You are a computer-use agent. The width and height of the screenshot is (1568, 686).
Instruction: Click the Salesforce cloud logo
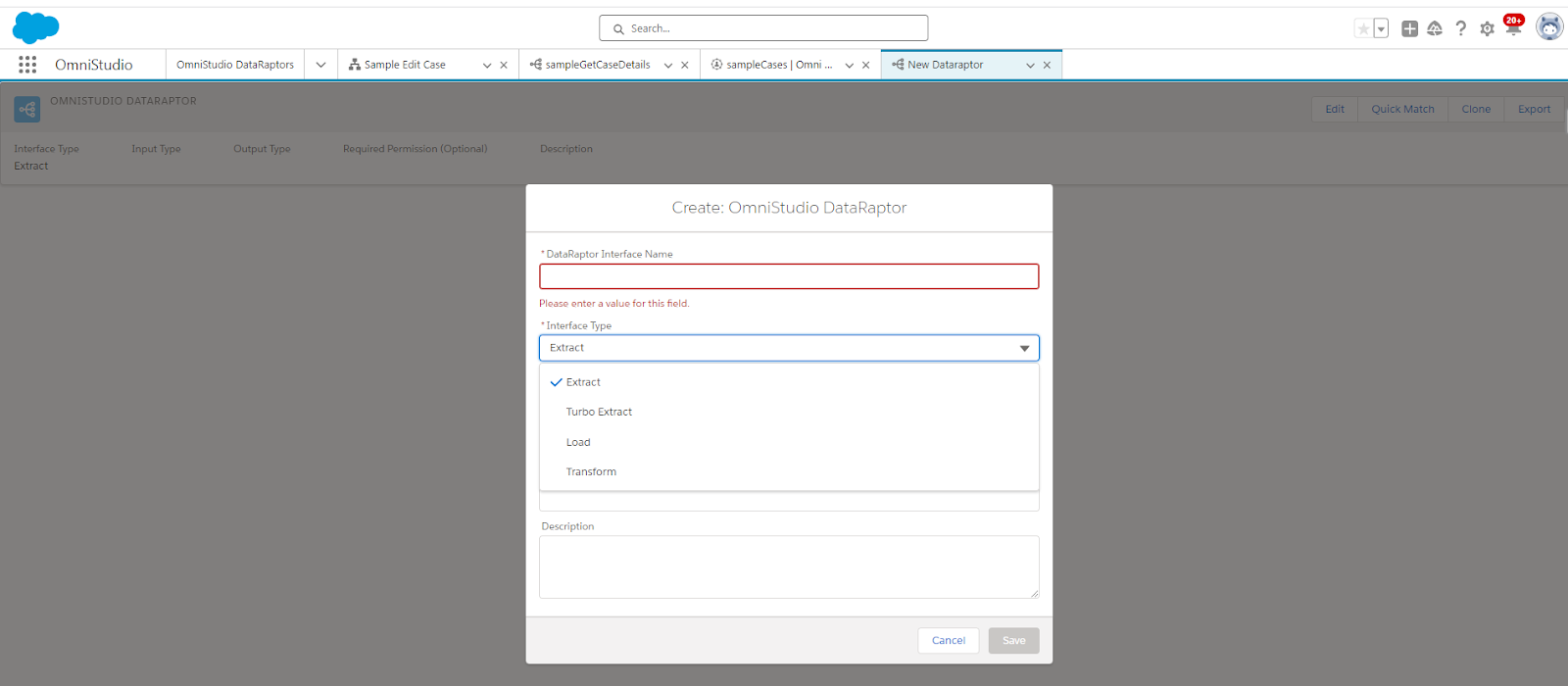[36, 27]
